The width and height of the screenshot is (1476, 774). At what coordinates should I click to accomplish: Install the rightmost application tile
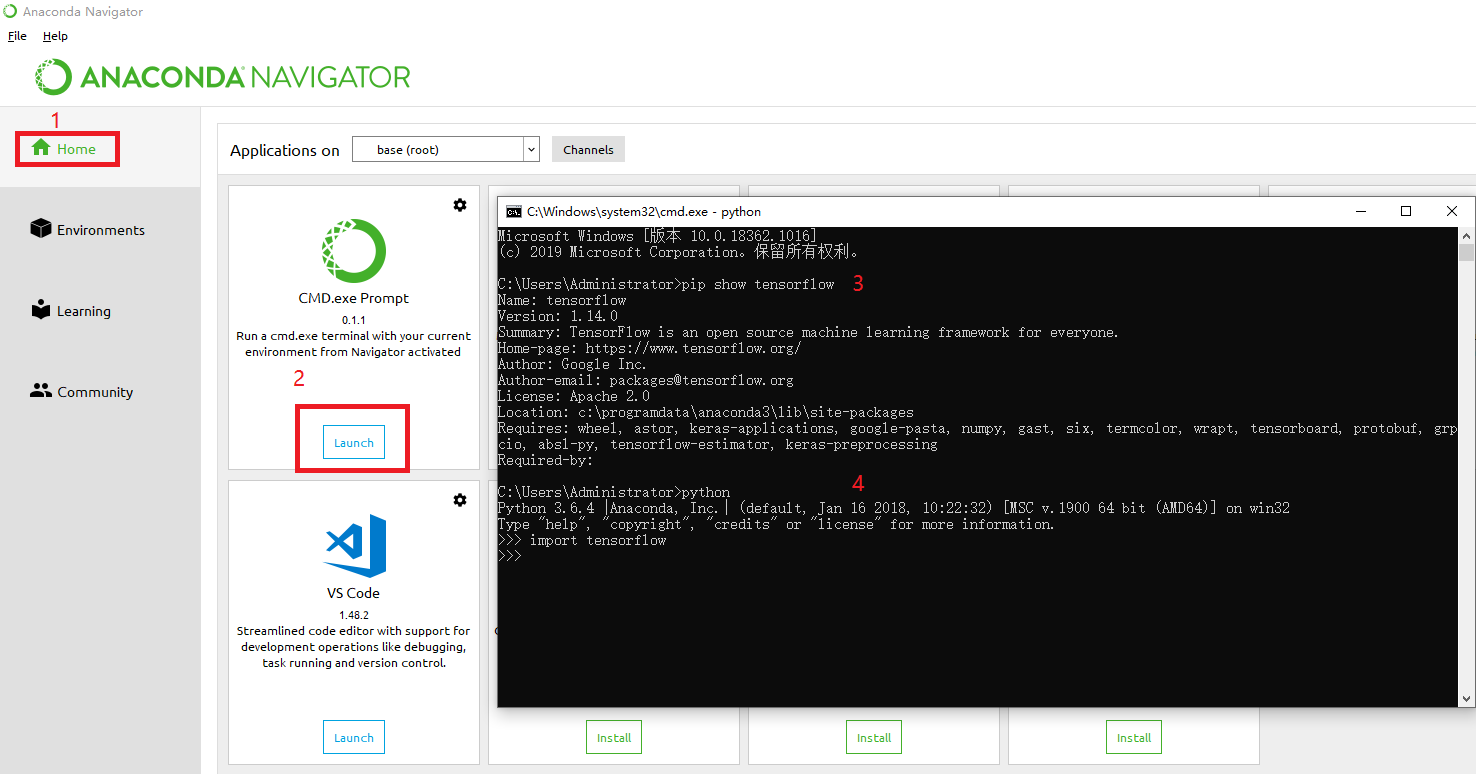1133,736
